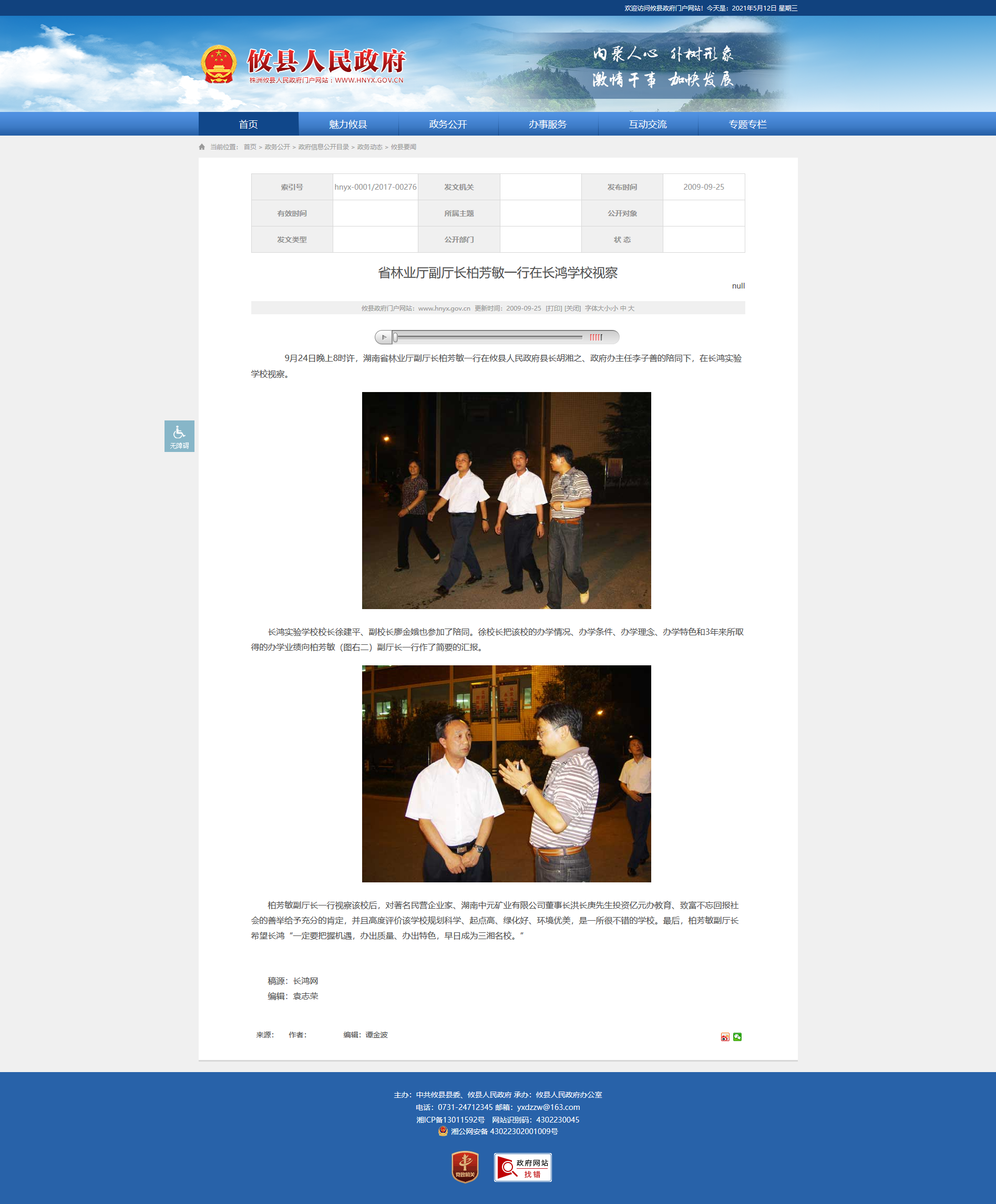Open the 政务公开 navigation menu
Image resolution: width=996 pixels, height=1204 pixels.
coord(448,125)
